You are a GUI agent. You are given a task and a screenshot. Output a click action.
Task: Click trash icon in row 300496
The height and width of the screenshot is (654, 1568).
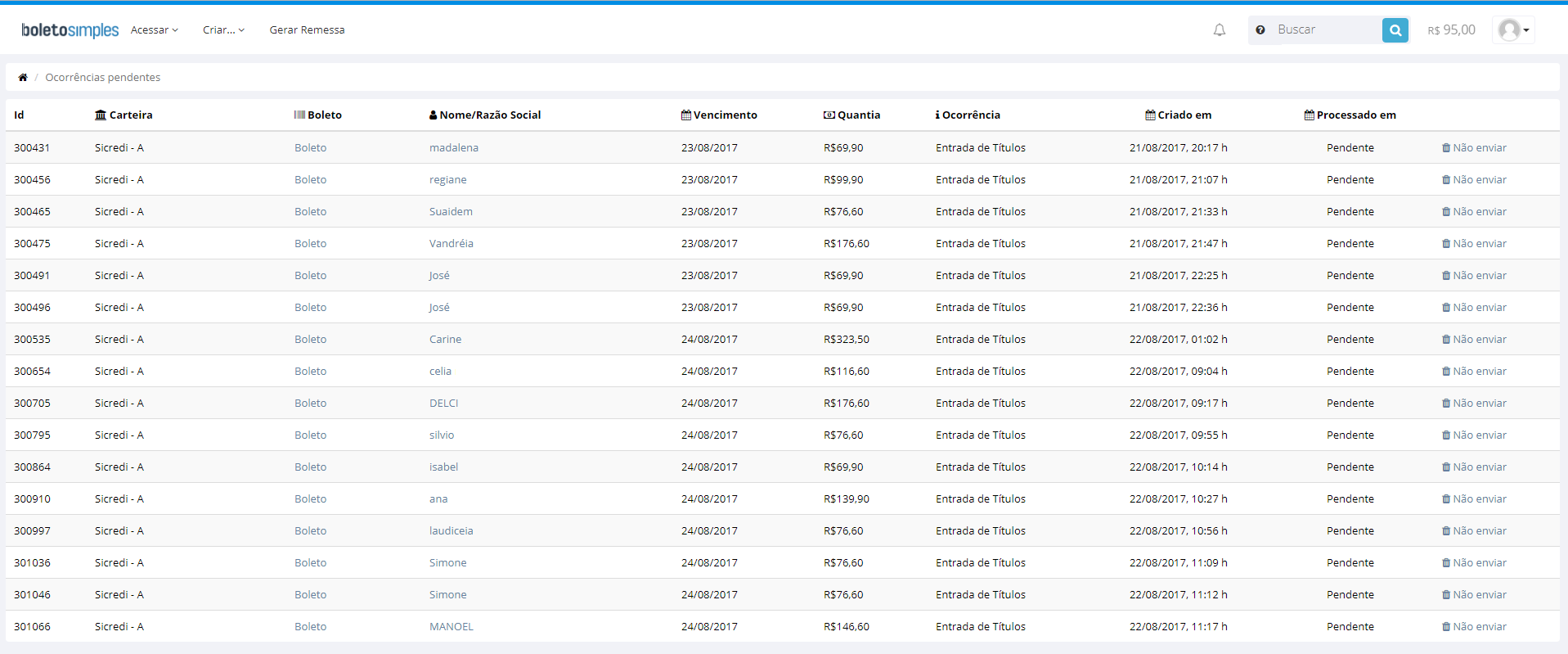pyautogui.click(x=1446, y=308)
